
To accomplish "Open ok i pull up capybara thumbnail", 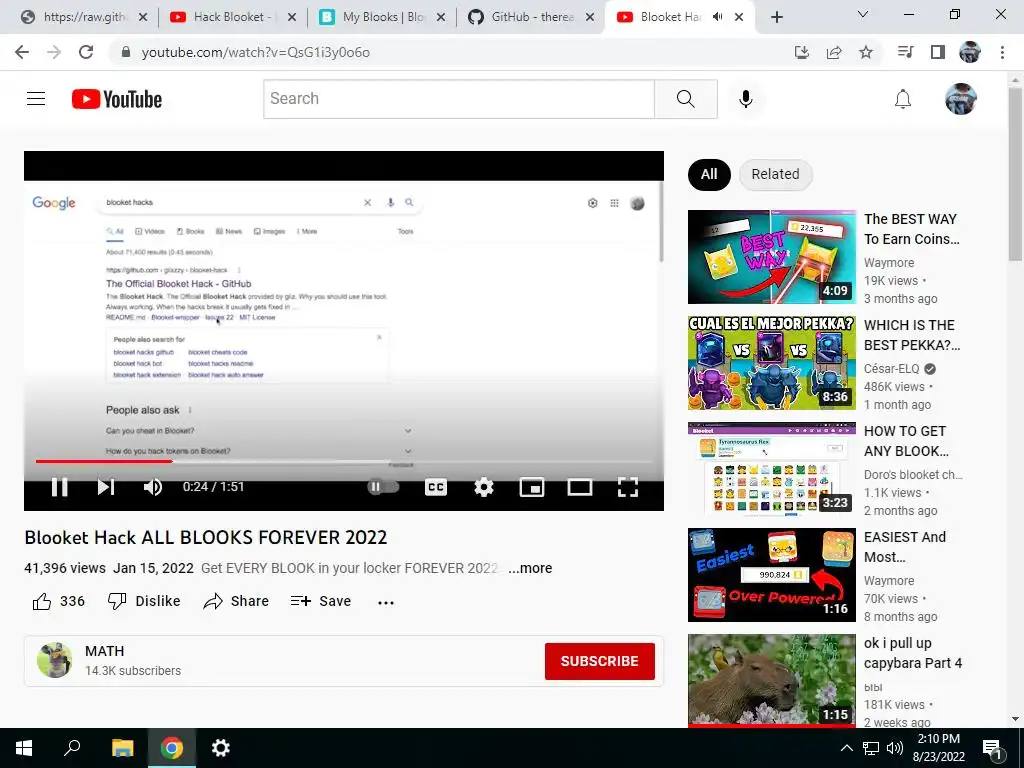I will click(x=771, y=680).
